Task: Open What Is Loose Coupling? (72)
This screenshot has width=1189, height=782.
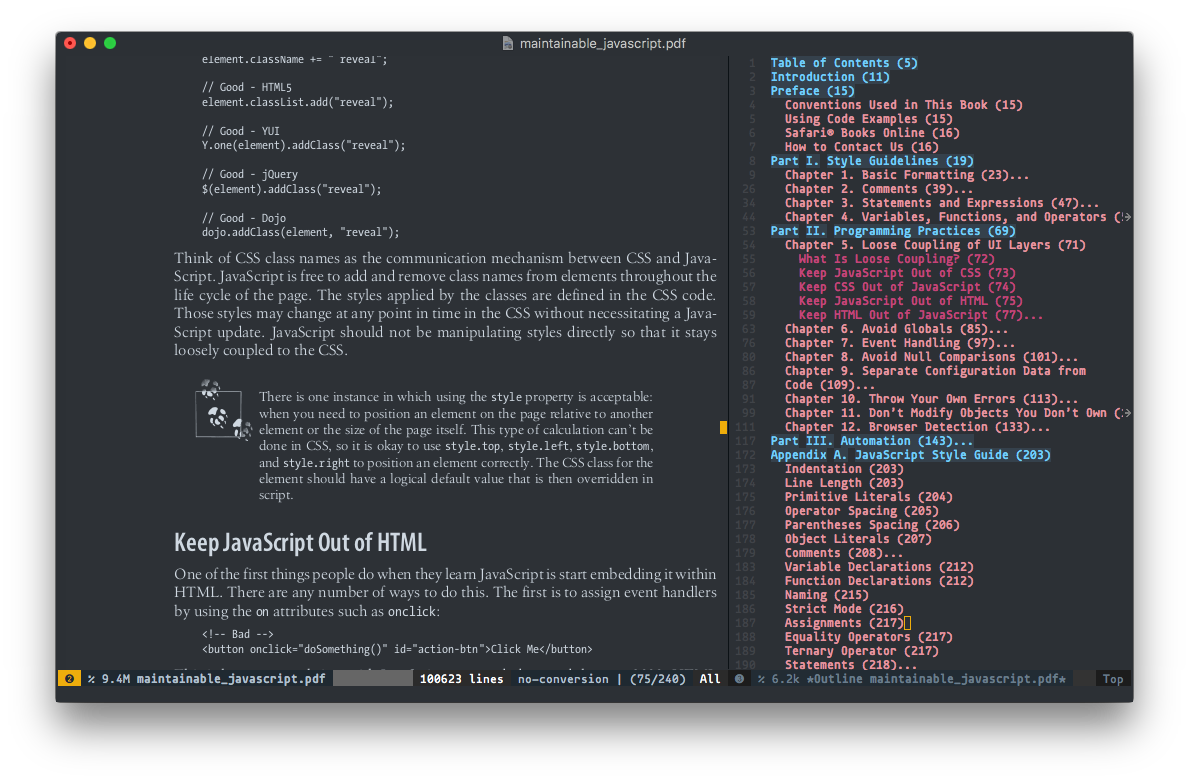Action: (896, 259)
